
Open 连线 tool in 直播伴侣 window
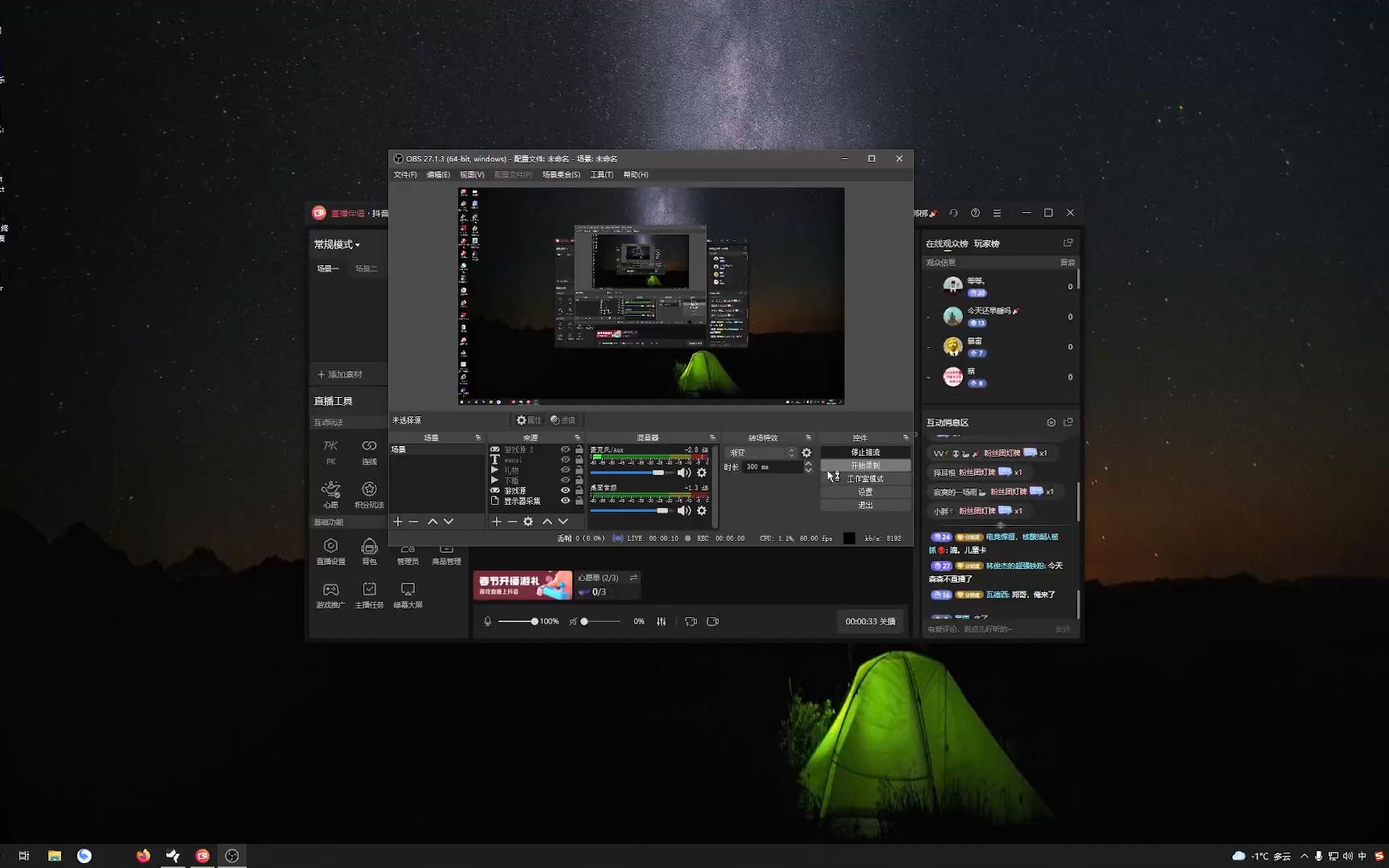369,452
